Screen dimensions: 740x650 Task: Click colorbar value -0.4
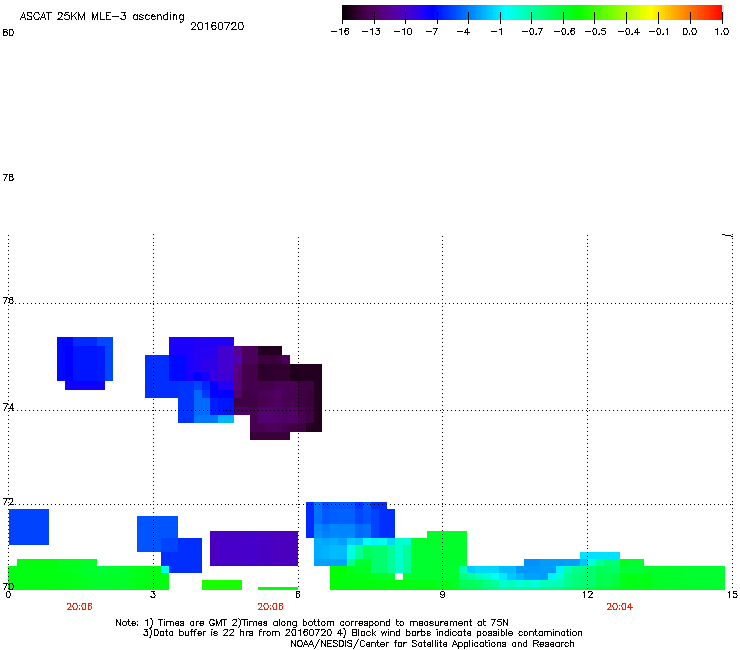click(629, 32)
